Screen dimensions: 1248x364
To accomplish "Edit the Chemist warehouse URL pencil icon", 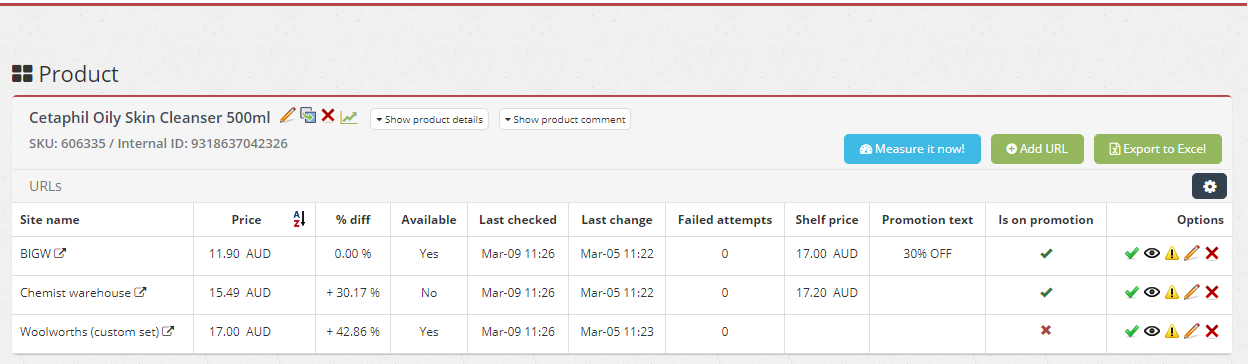I will pyautogui.click(x=1191, y=292).
